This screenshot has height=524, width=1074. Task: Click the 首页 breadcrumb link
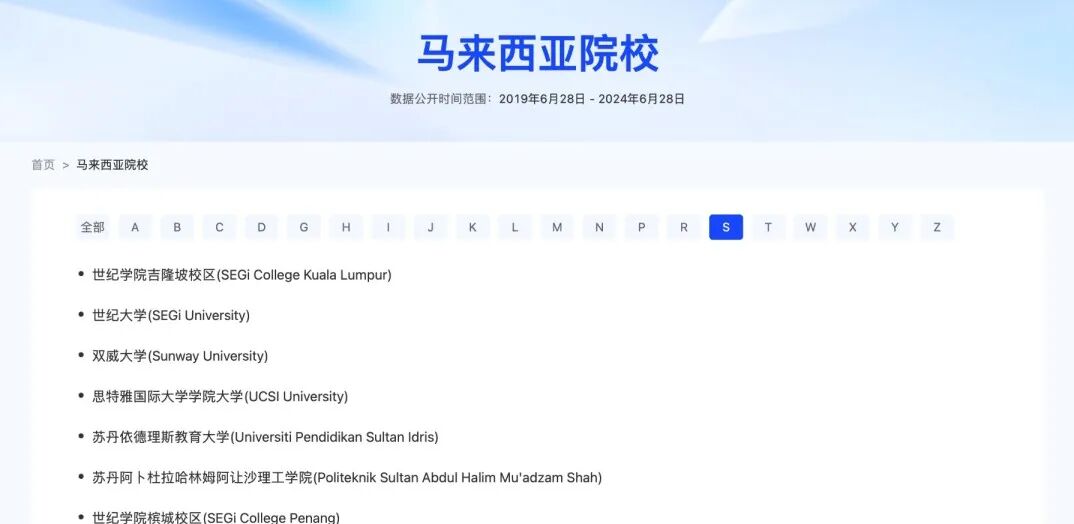pyautogui.click(x=43, y=165)
